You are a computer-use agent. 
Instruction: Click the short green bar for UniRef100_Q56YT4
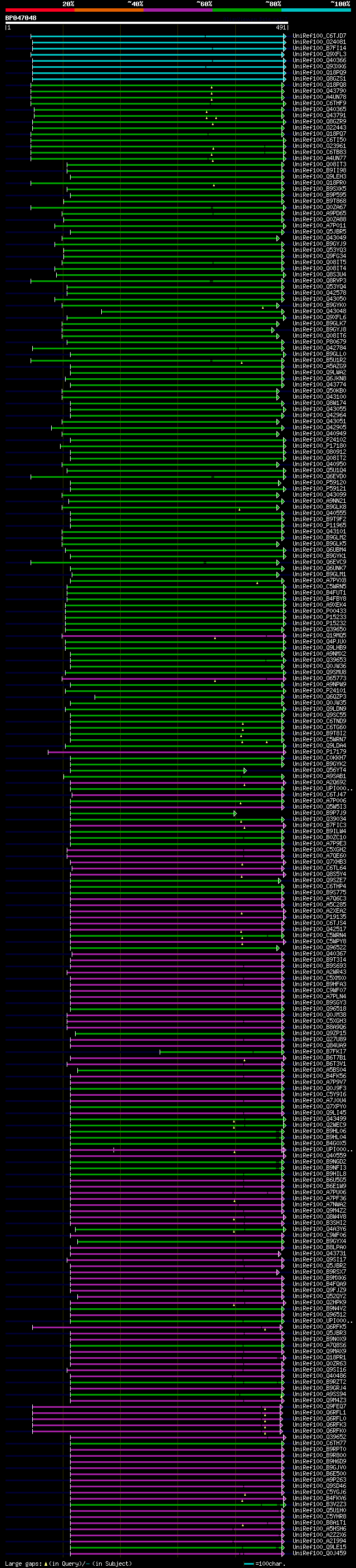pyautogui.click(x=158, y=770)
